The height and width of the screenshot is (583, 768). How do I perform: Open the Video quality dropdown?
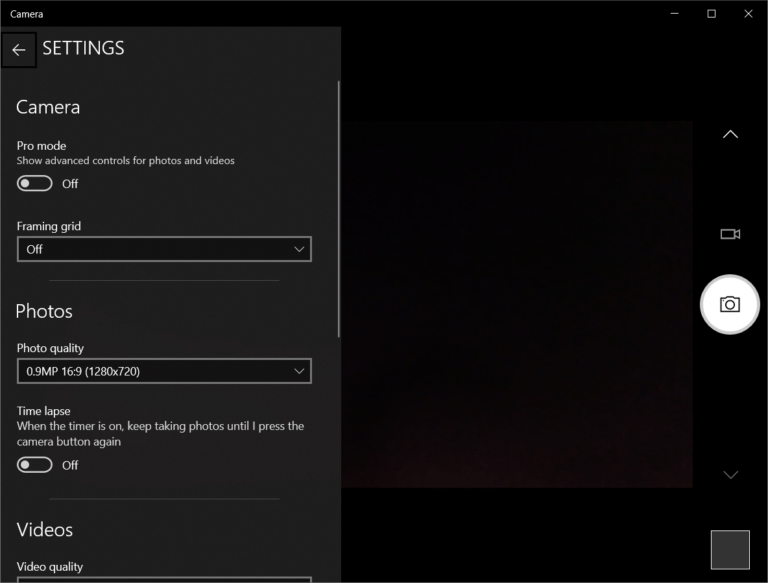pos(164,580)
